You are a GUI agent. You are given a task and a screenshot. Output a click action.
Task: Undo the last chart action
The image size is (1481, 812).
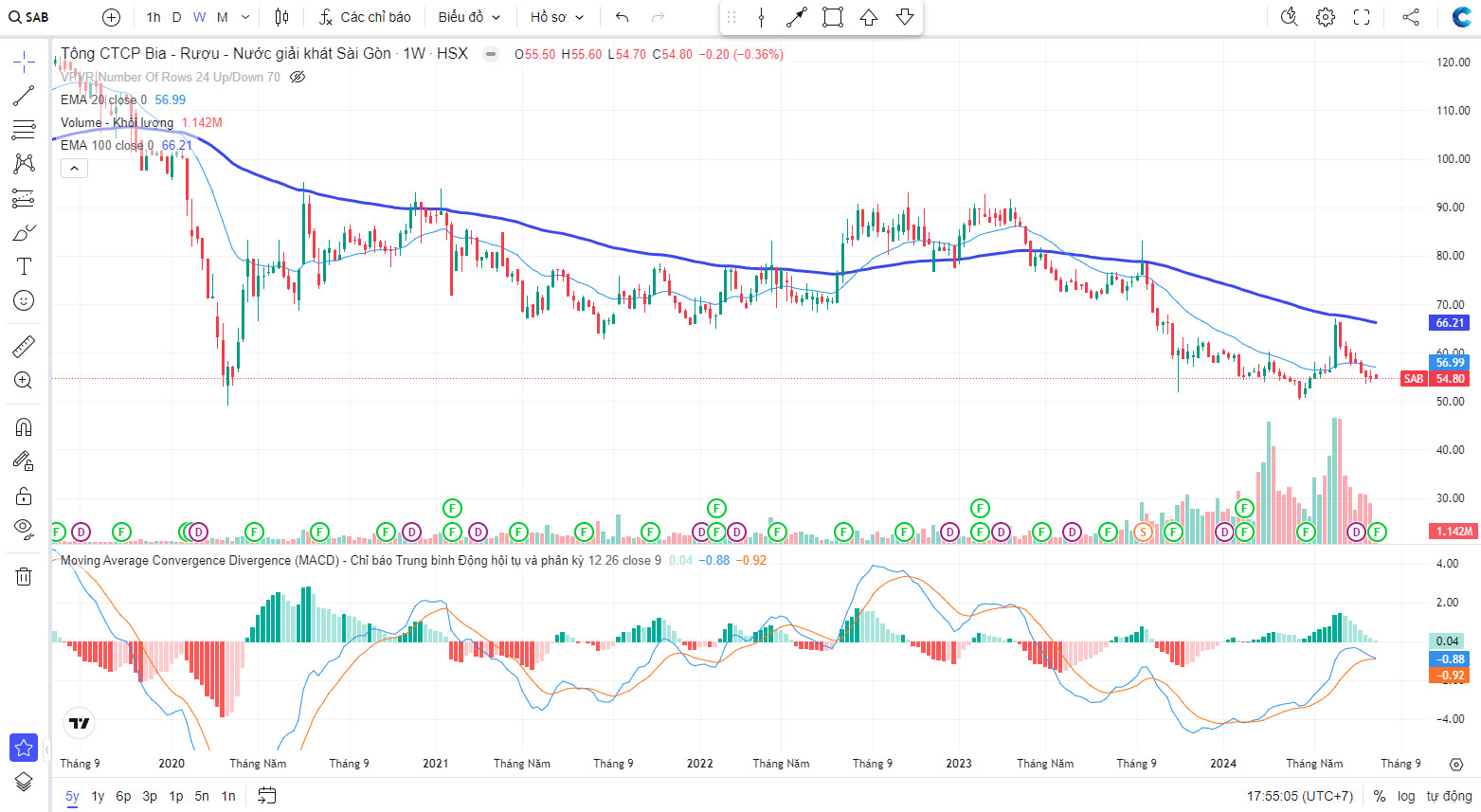coord(623,17)
